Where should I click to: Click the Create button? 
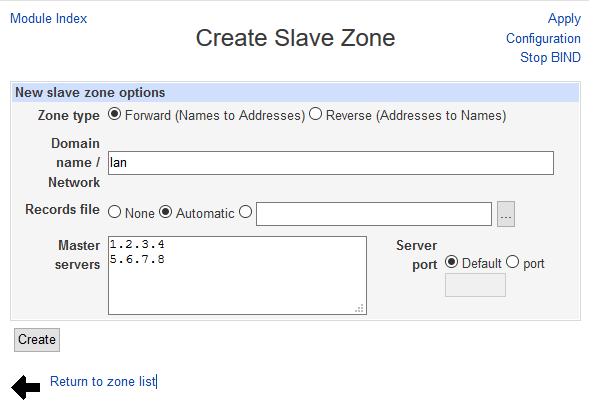(x=37, y=340)
